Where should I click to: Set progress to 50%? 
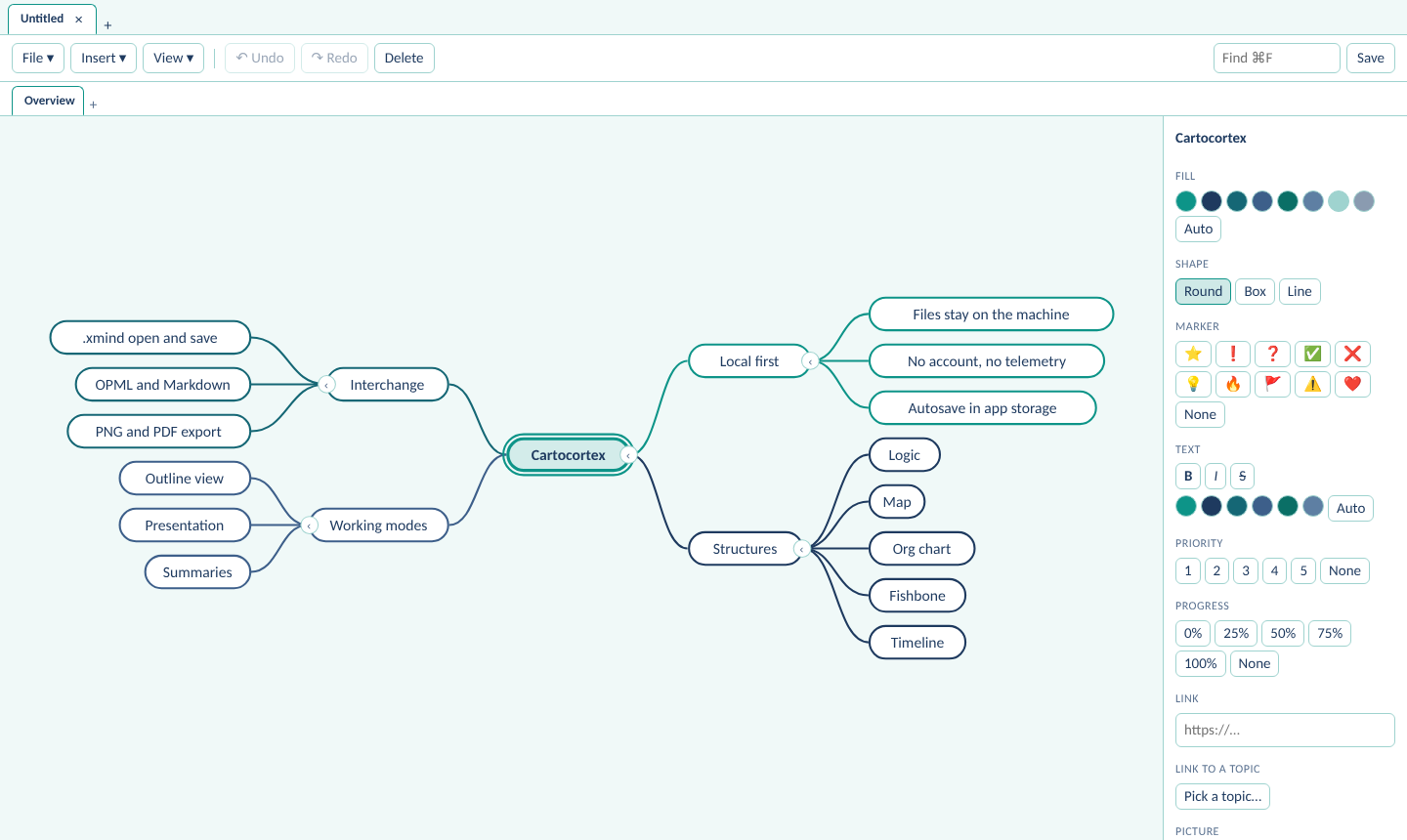1283,633
